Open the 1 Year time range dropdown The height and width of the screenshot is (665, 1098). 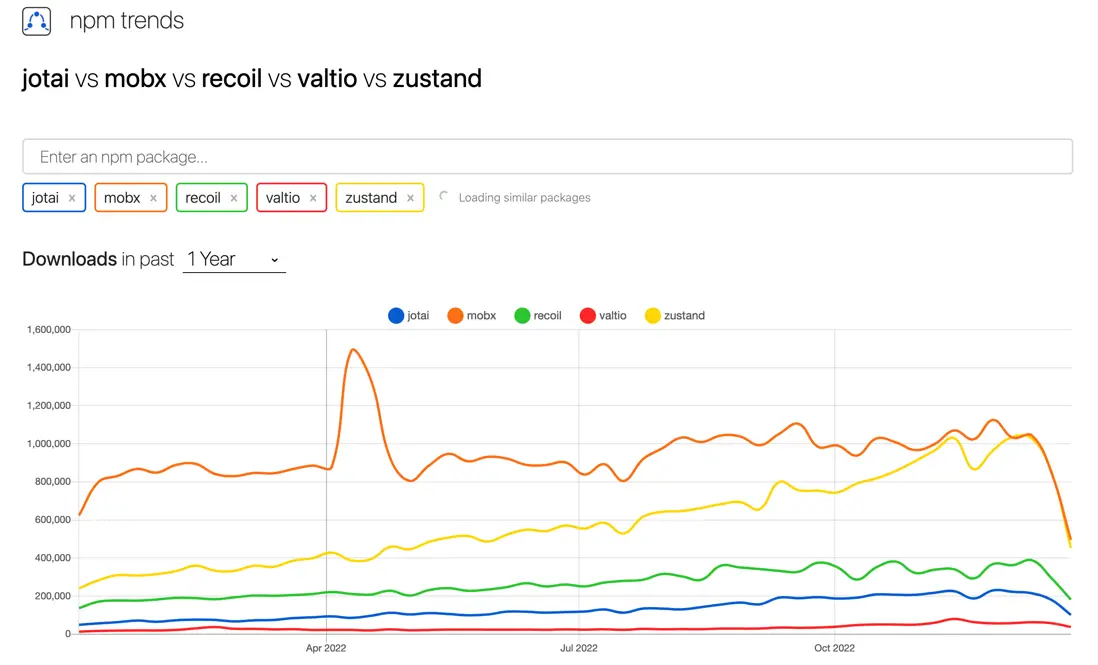(x=234, y=259)
